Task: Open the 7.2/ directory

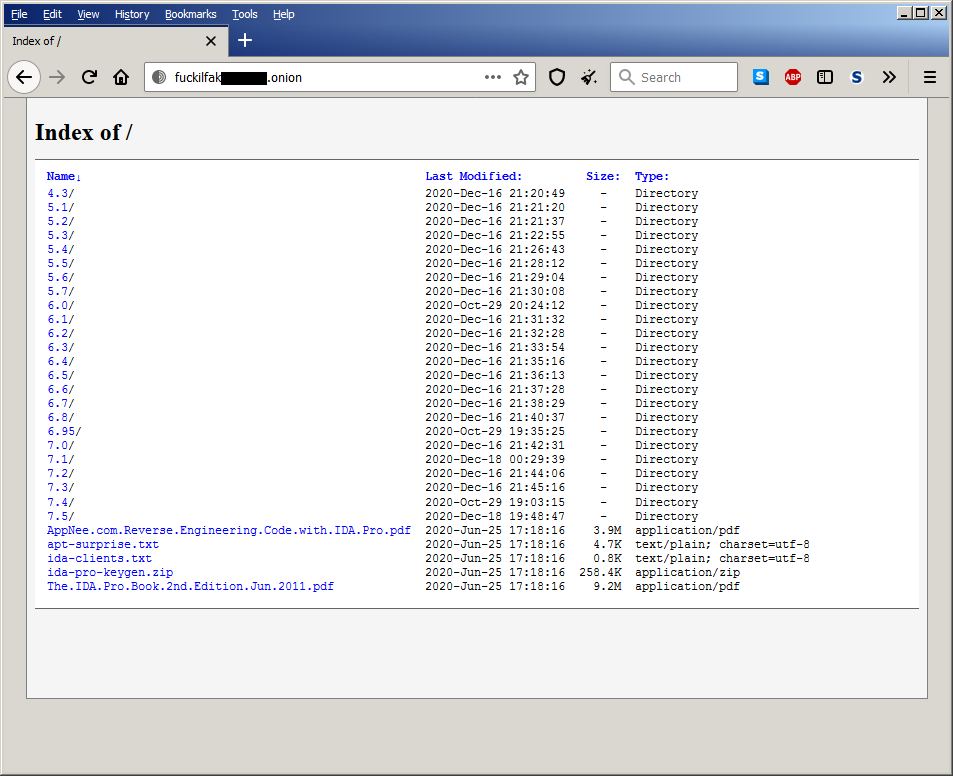Action: (x=61, y=473)
